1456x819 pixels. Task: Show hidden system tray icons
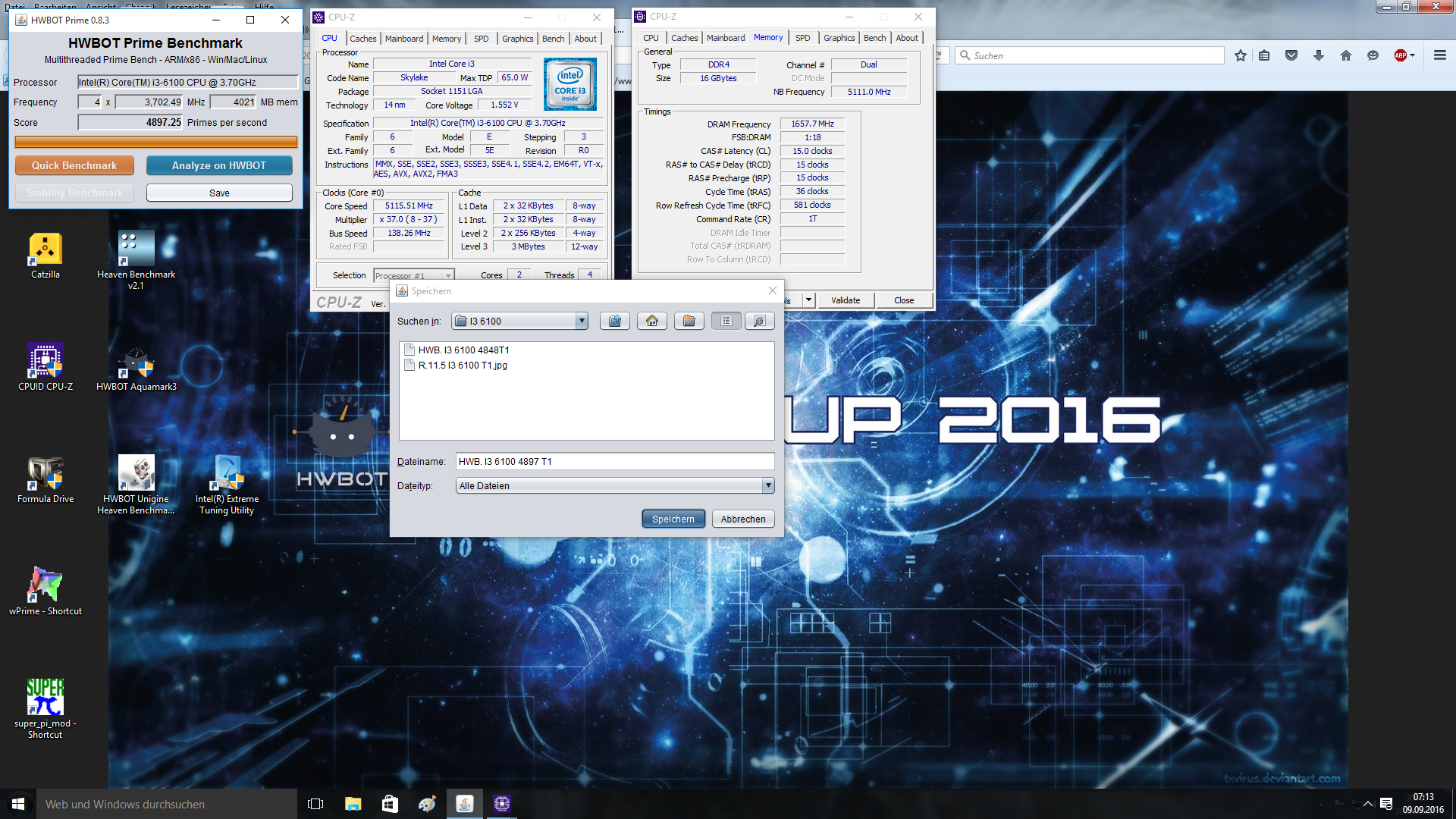(x=1367, y=804)
